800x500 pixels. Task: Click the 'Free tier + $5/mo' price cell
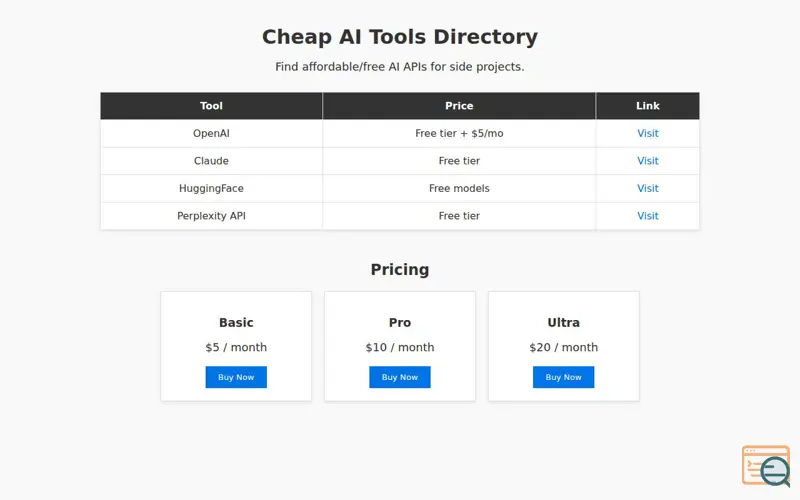pyautogui.click(x=459, y=133)
